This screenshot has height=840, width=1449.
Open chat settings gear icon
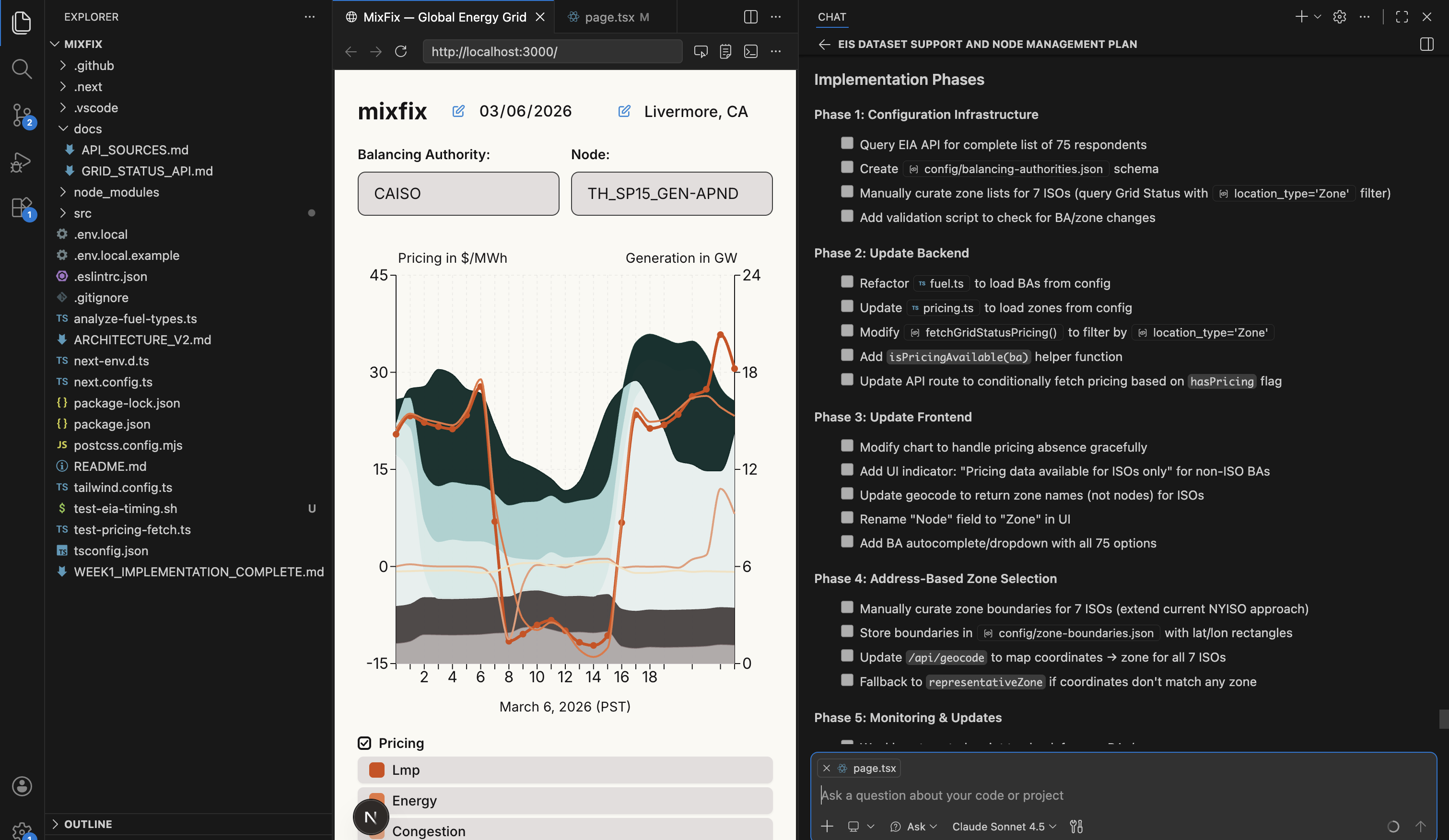(x=1339, y=17)
